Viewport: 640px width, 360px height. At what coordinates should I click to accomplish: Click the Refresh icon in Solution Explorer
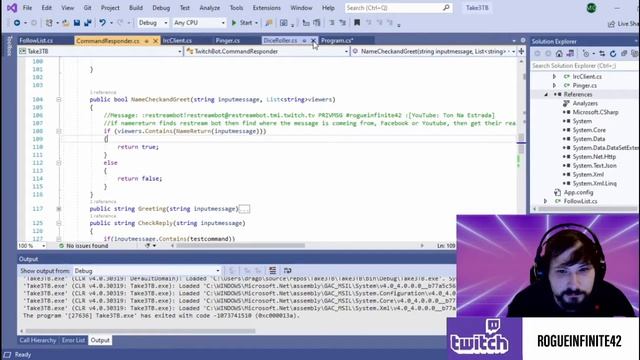point(613,53)
